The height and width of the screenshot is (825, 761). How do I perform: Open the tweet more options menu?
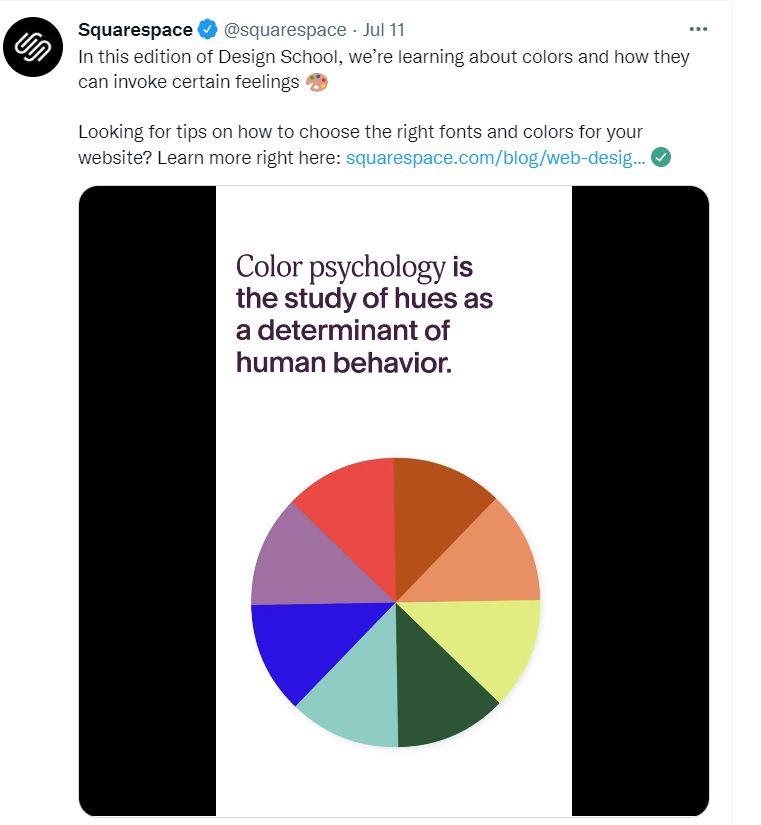pos(698,29)
